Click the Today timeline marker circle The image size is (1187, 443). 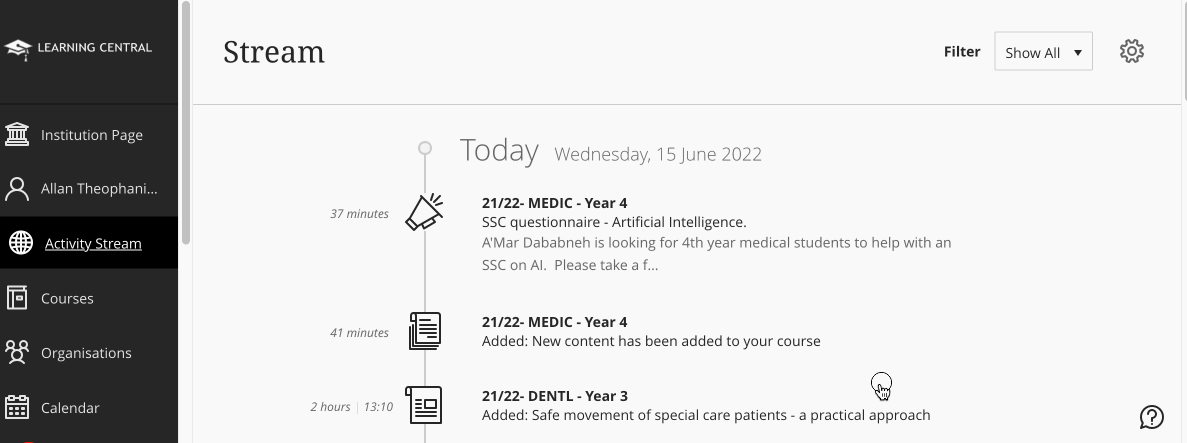[x=425, y=148]
